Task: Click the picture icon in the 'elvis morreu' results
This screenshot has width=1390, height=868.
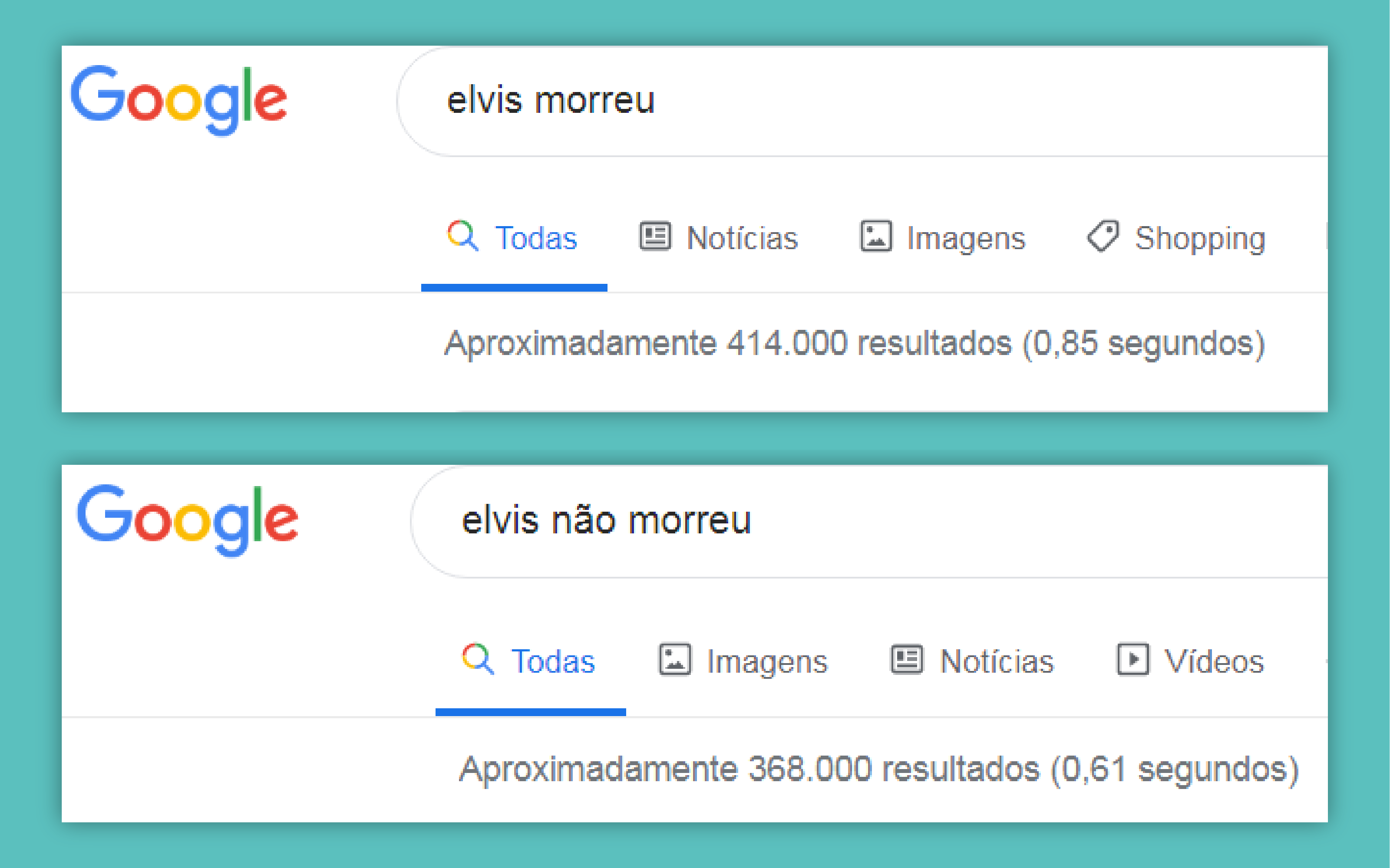Action: [x=875, y=236]
